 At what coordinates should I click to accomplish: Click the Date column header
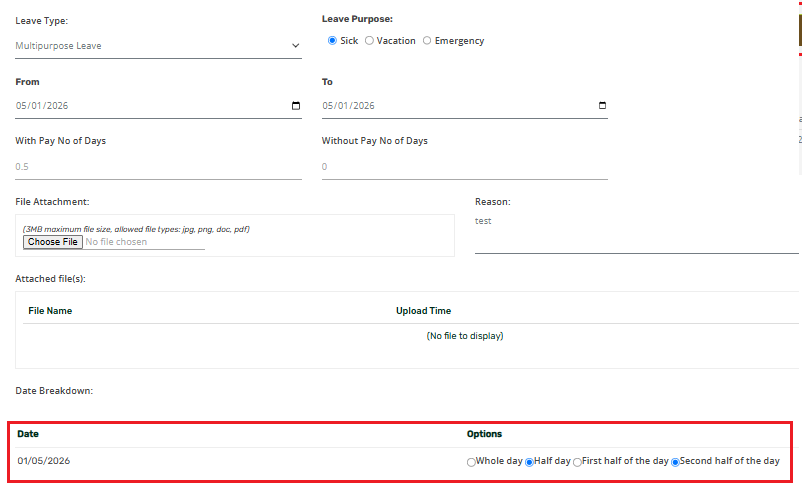(28, 434)
